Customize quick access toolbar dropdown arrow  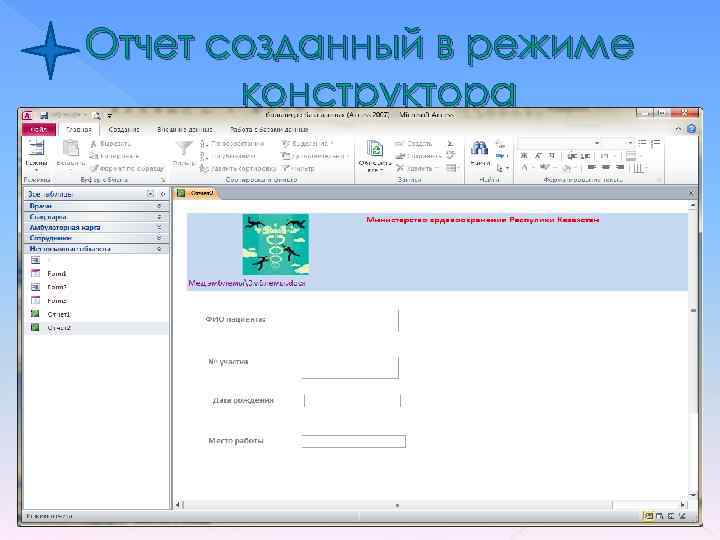point(110,116)
